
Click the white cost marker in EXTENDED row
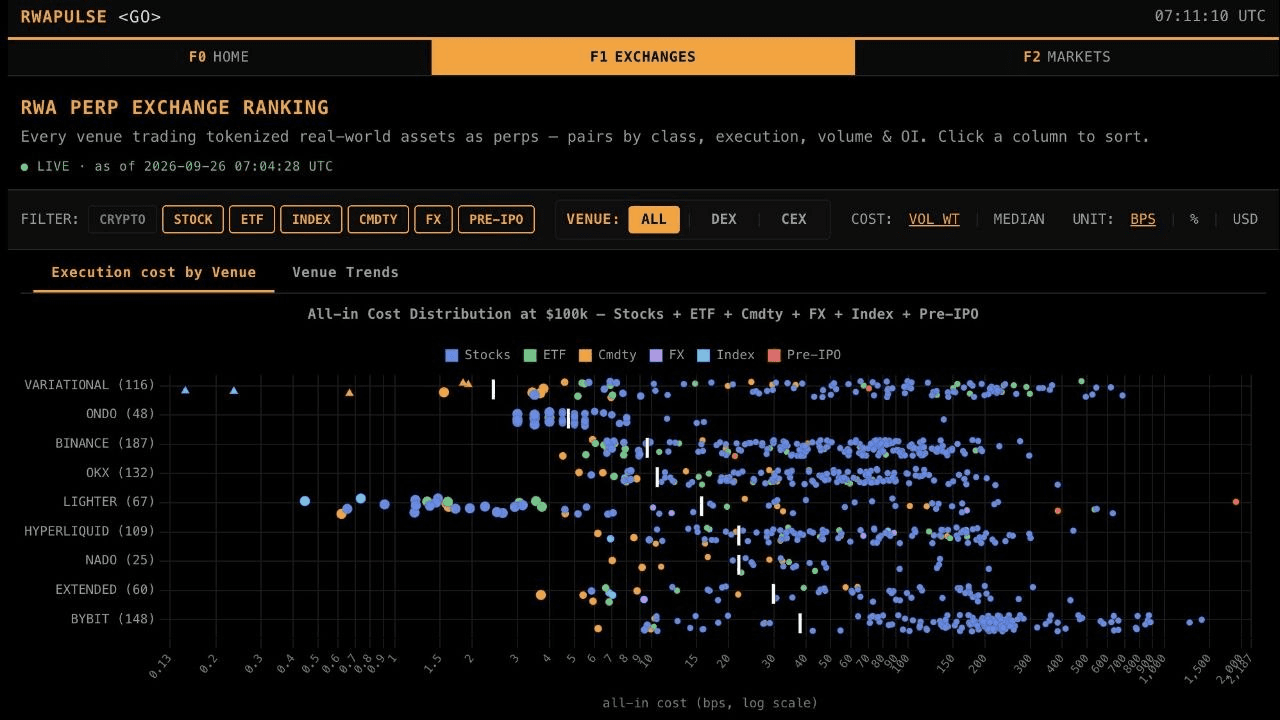pyautogui.click(x=773, y=594)
